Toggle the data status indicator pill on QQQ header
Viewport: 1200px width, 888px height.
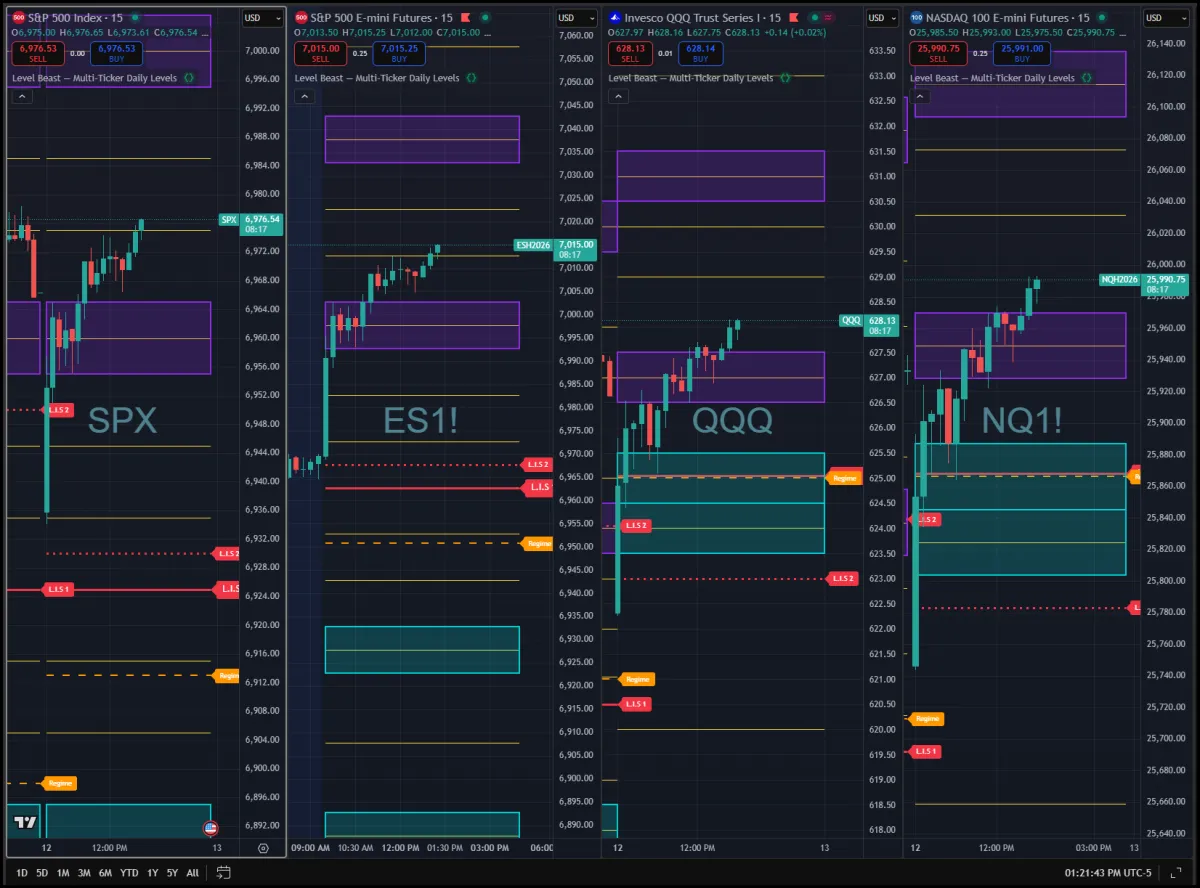[821, 18]
